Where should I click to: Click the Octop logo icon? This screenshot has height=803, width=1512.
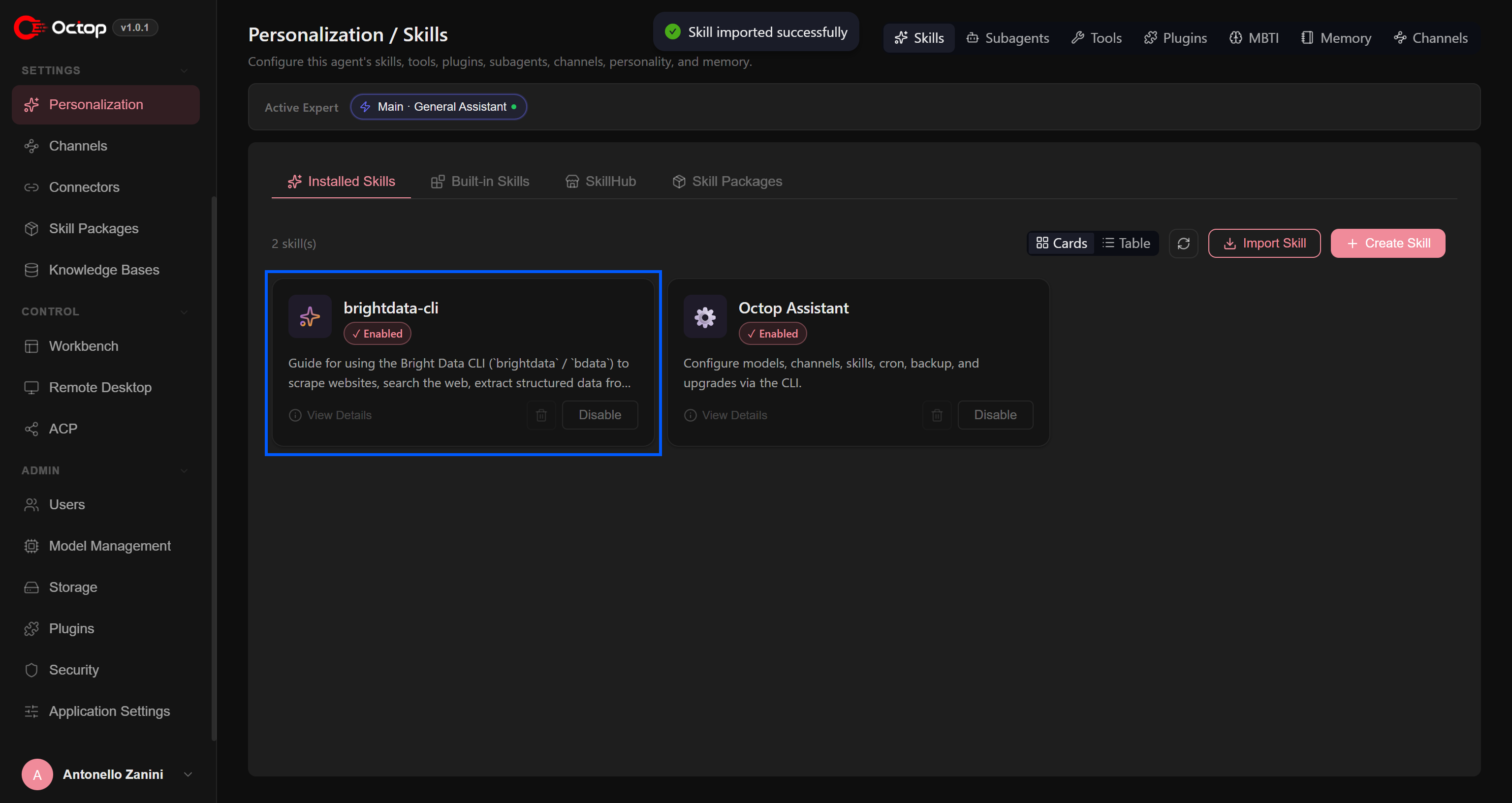tap(30, 28)
